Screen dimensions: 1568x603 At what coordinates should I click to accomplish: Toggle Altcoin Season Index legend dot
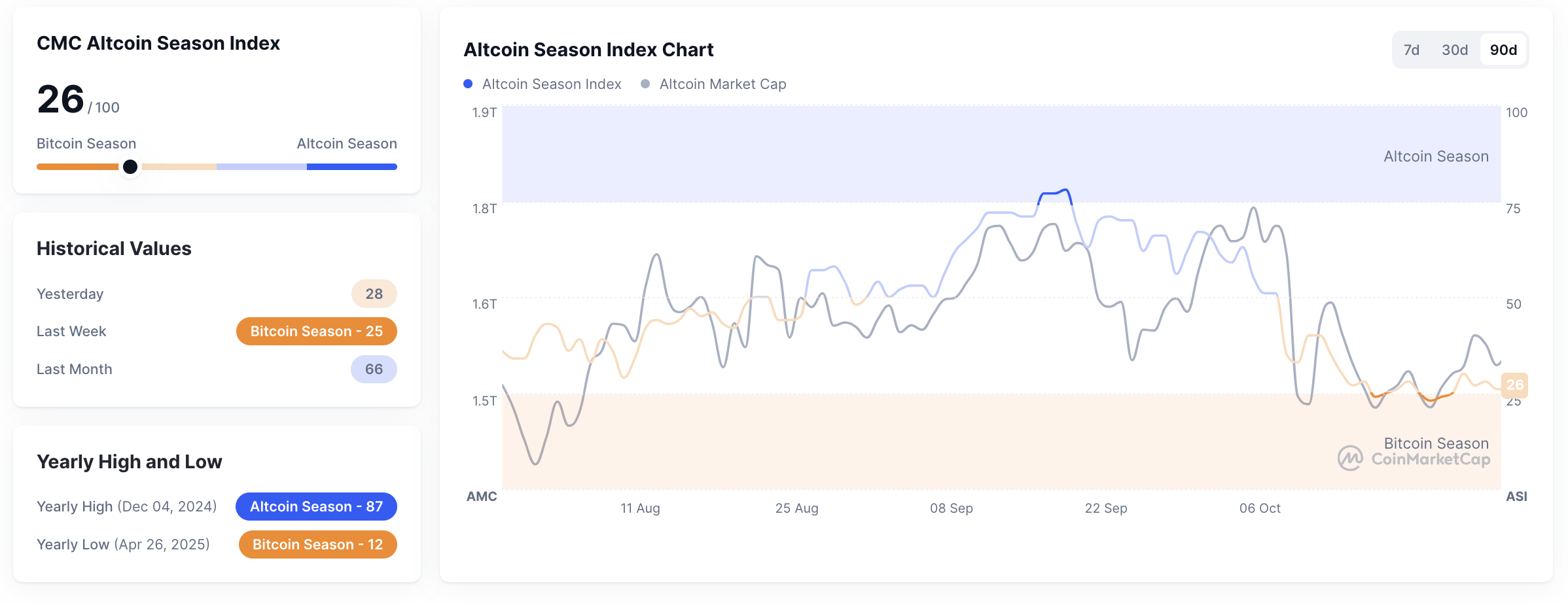point(468,84)
